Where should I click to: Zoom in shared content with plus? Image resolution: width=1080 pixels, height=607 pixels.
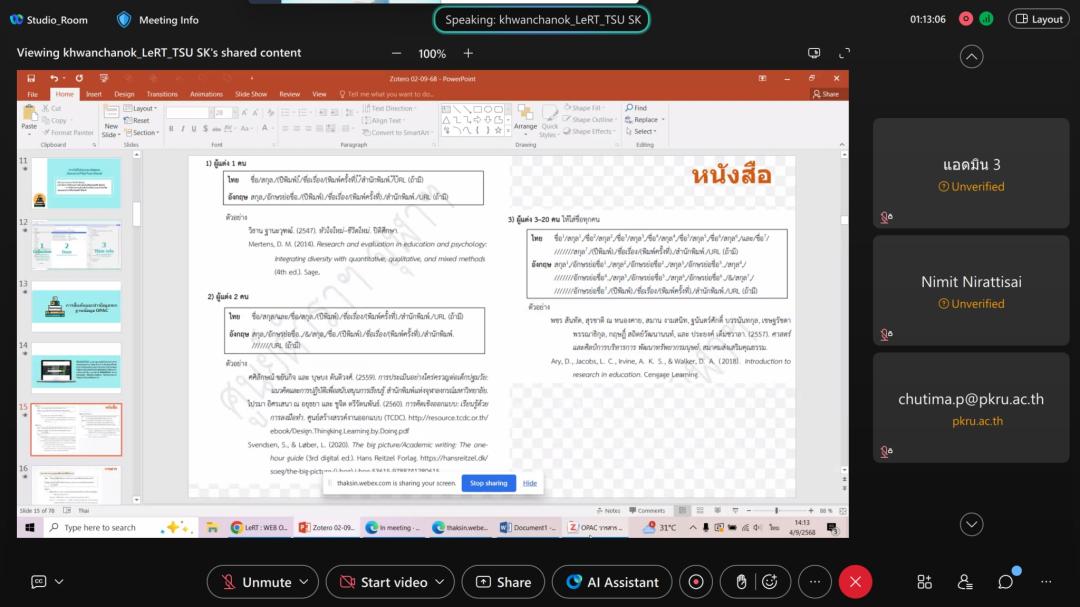tap(468, 53)
